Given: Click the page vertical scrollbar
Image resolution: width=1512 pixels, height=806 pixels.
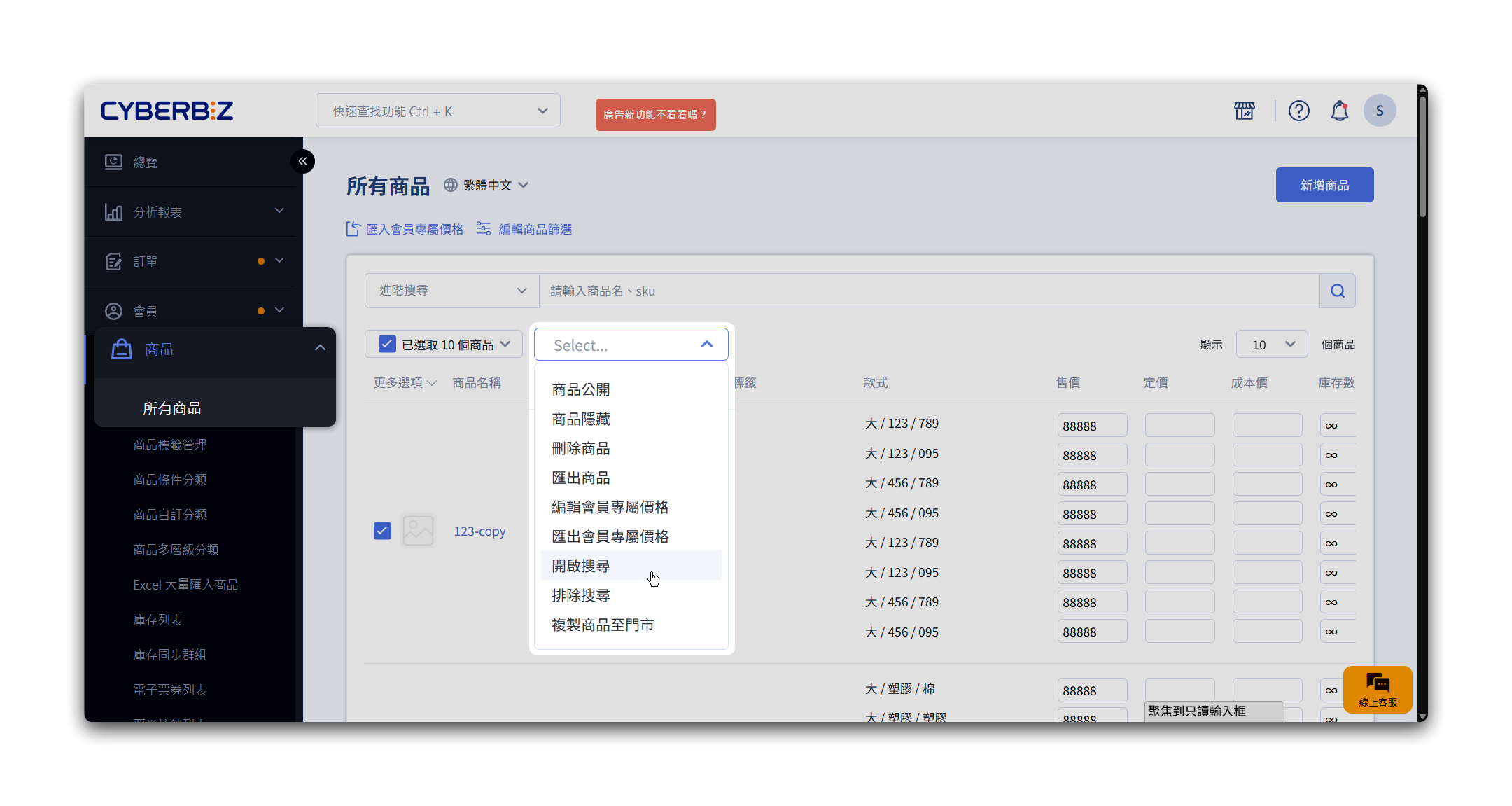Looking at the screenshot, I should 1422,157.
